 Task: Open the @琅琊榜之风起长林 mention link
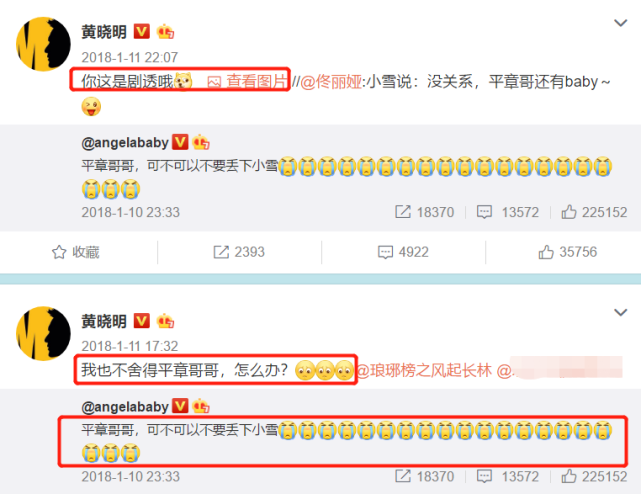(424, 370)
